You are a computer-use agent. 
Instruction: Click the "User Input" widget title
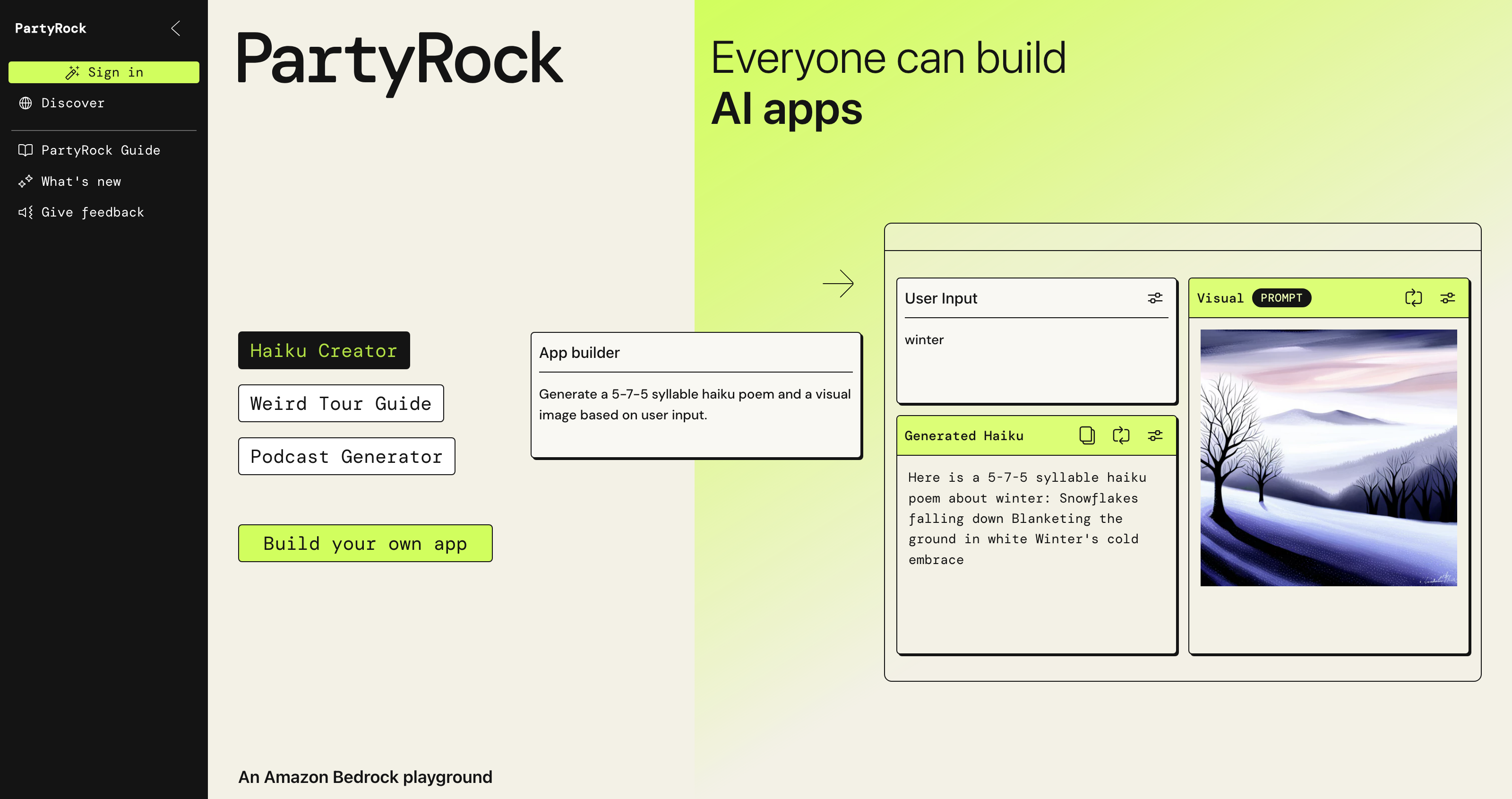[x=941, y=298]
